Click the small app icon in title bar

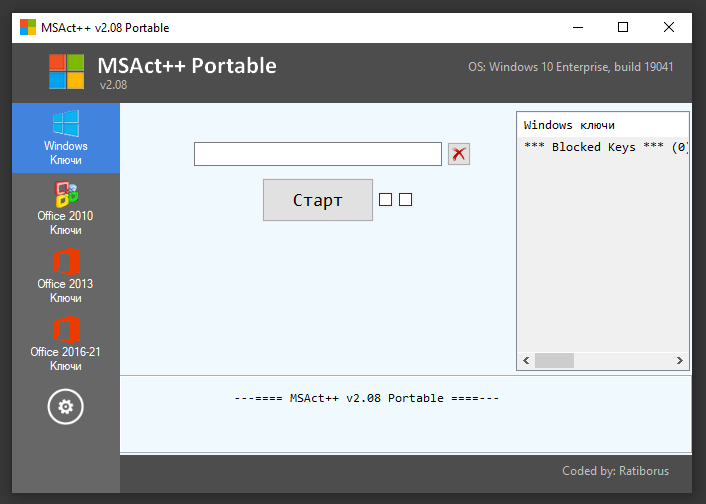tap(27, 27)
